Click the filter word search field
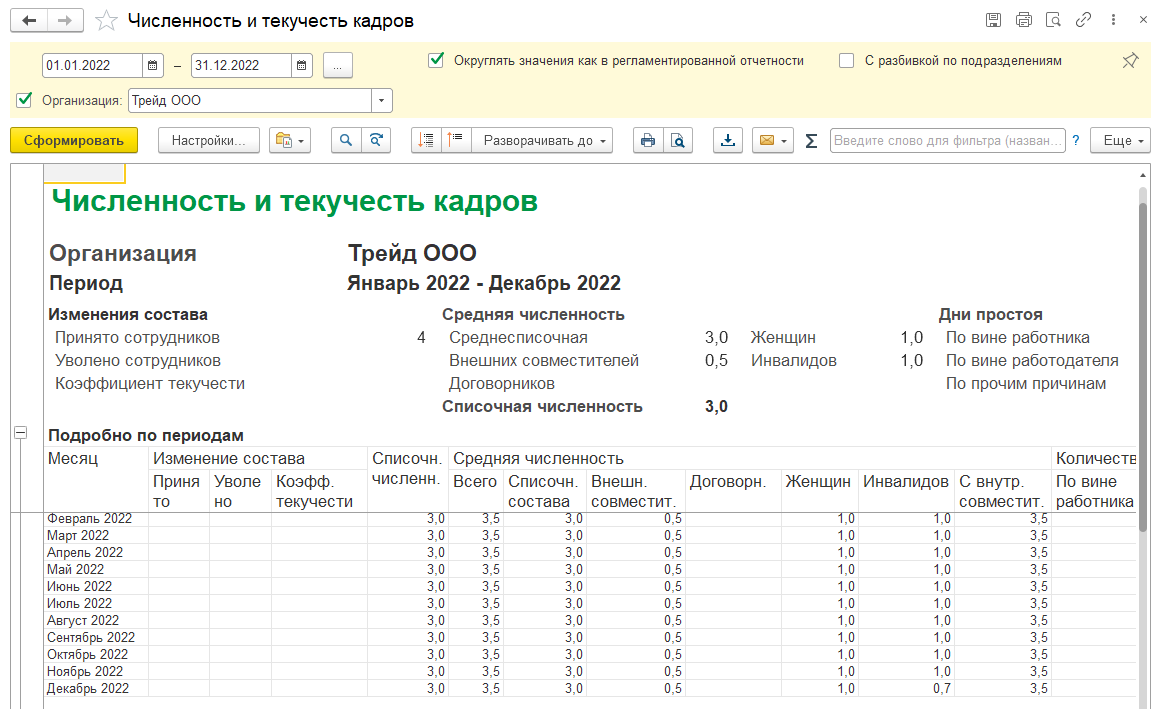The image size is (1164, 709). [x=947, y=141]
